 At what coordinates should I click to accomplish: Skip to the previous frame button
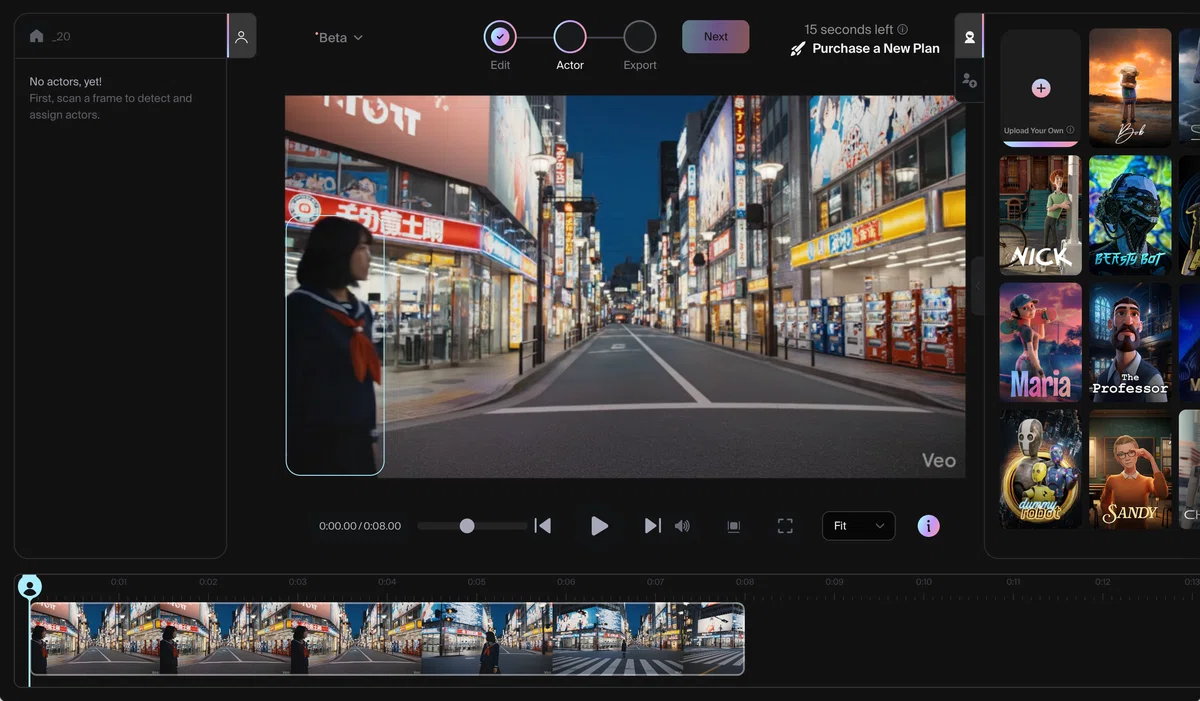pyautogui.click(x=543, y=526)
